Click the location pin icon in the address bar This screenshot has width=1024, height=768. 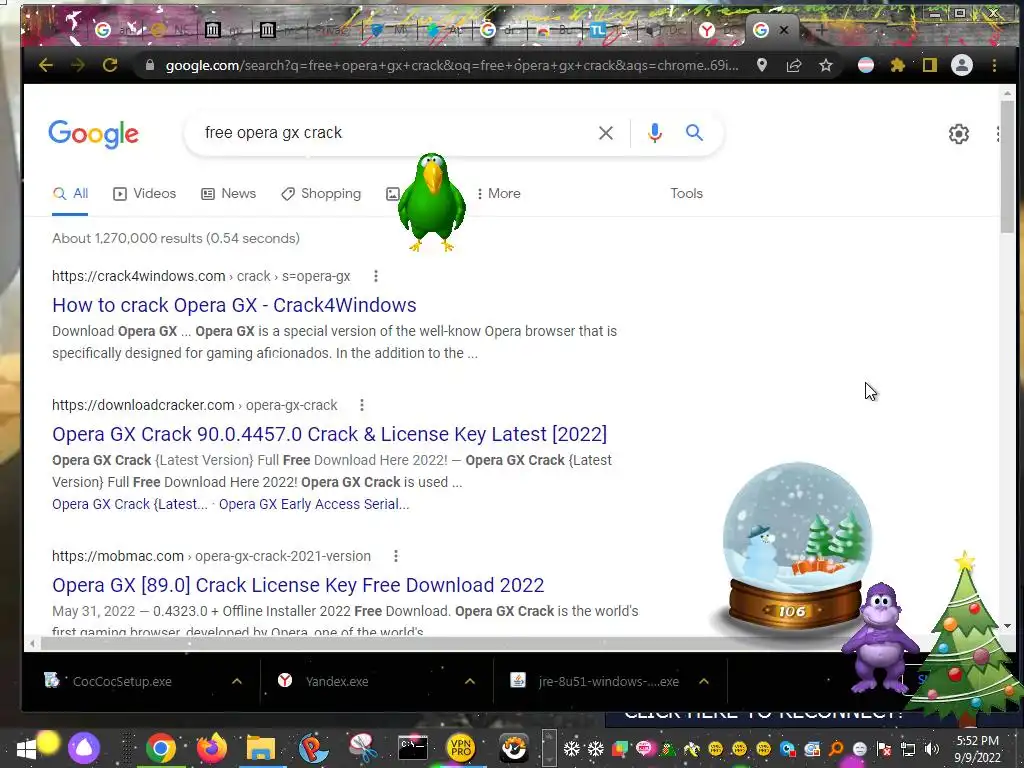click(761, 65)
